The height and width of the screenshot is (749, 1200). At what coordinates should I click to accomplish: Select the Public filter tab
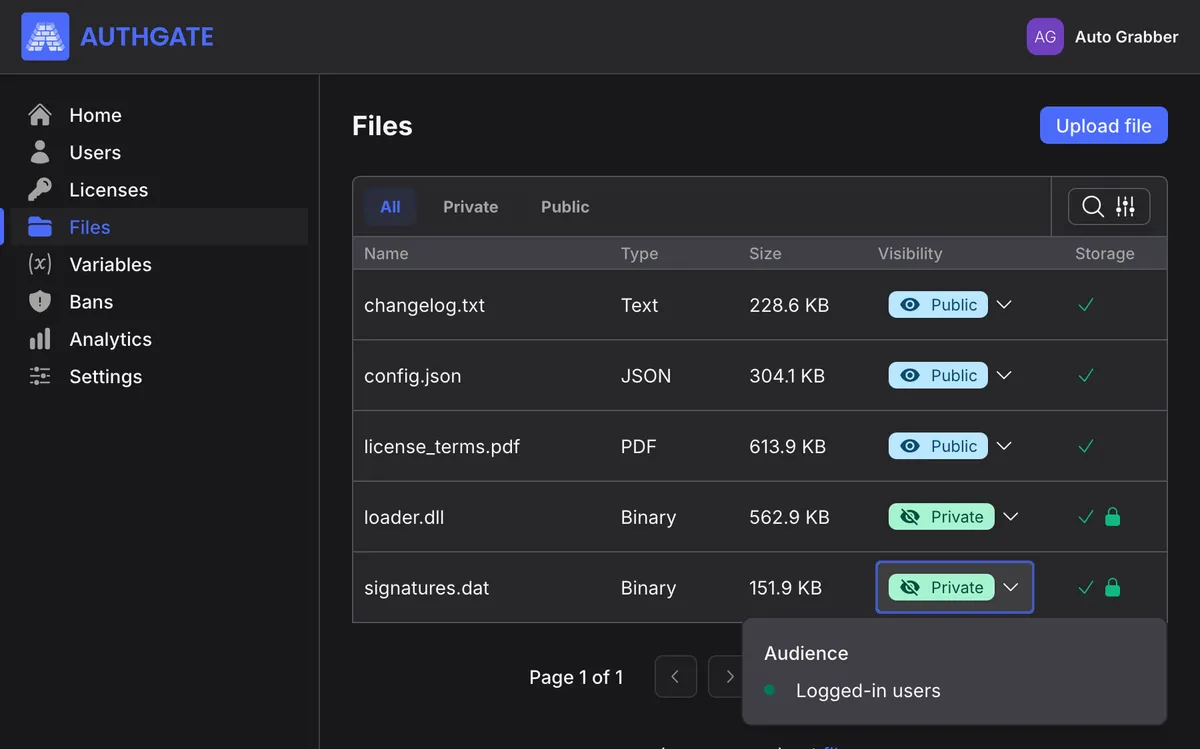tap(564, 206)
